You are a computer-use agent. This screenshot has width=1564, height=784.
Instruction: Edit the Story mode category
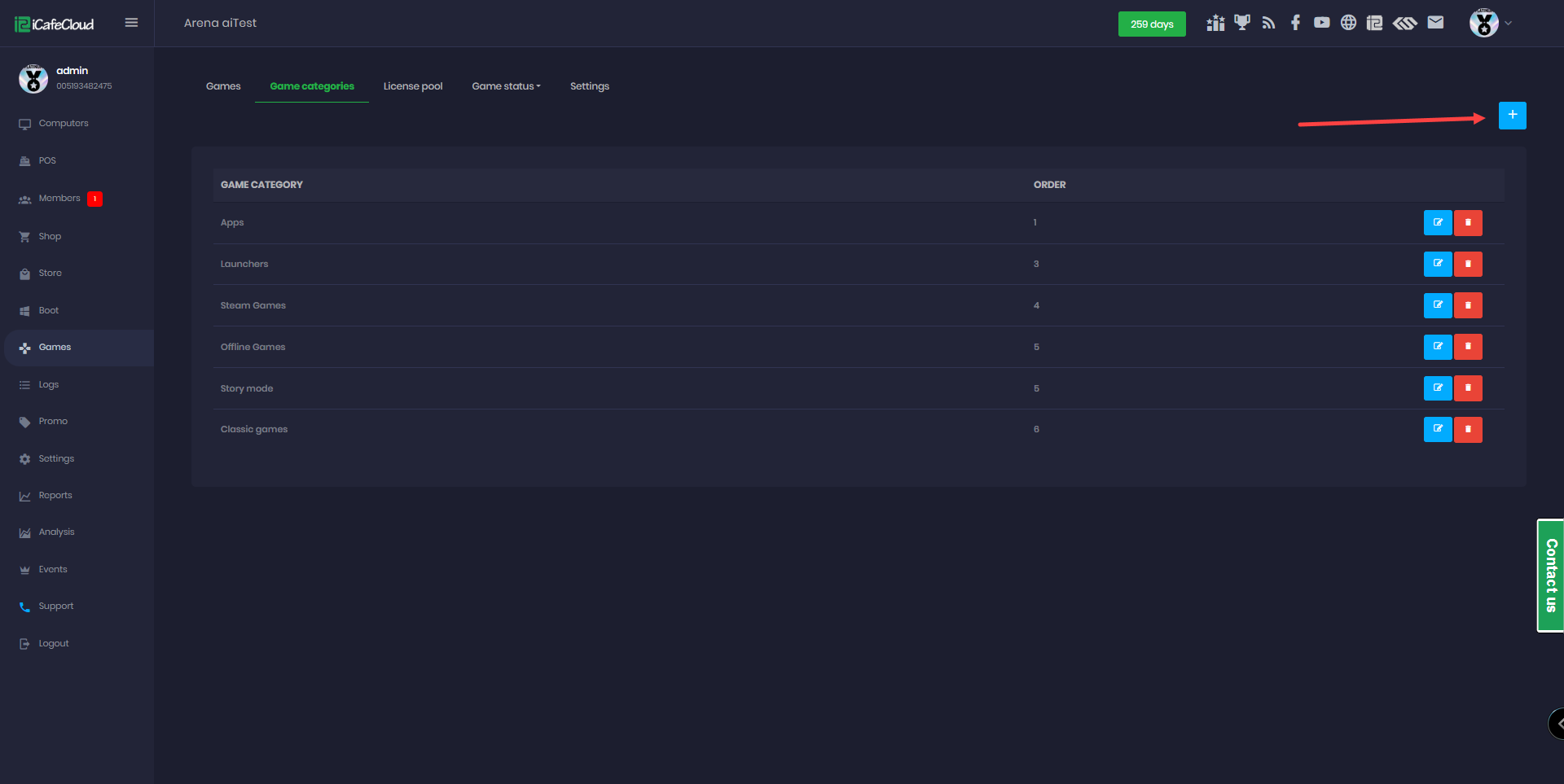1438,388
